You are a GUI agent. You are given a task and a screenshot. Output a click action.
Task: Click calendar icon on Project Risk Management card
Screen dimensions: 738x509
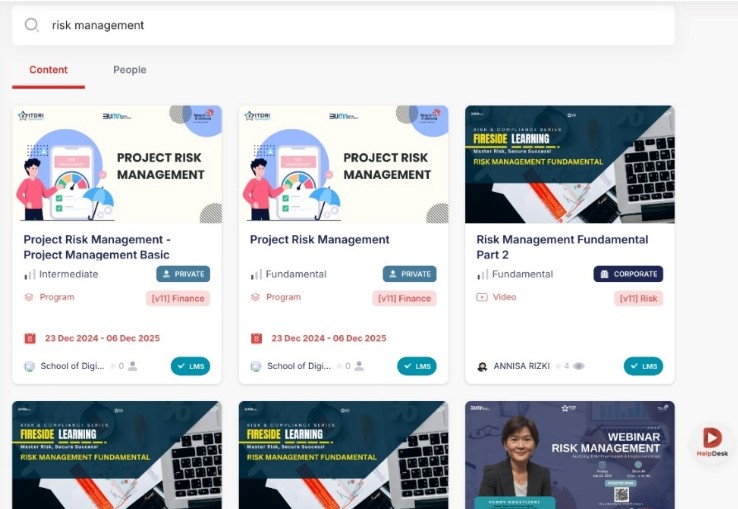click(256, 338)
